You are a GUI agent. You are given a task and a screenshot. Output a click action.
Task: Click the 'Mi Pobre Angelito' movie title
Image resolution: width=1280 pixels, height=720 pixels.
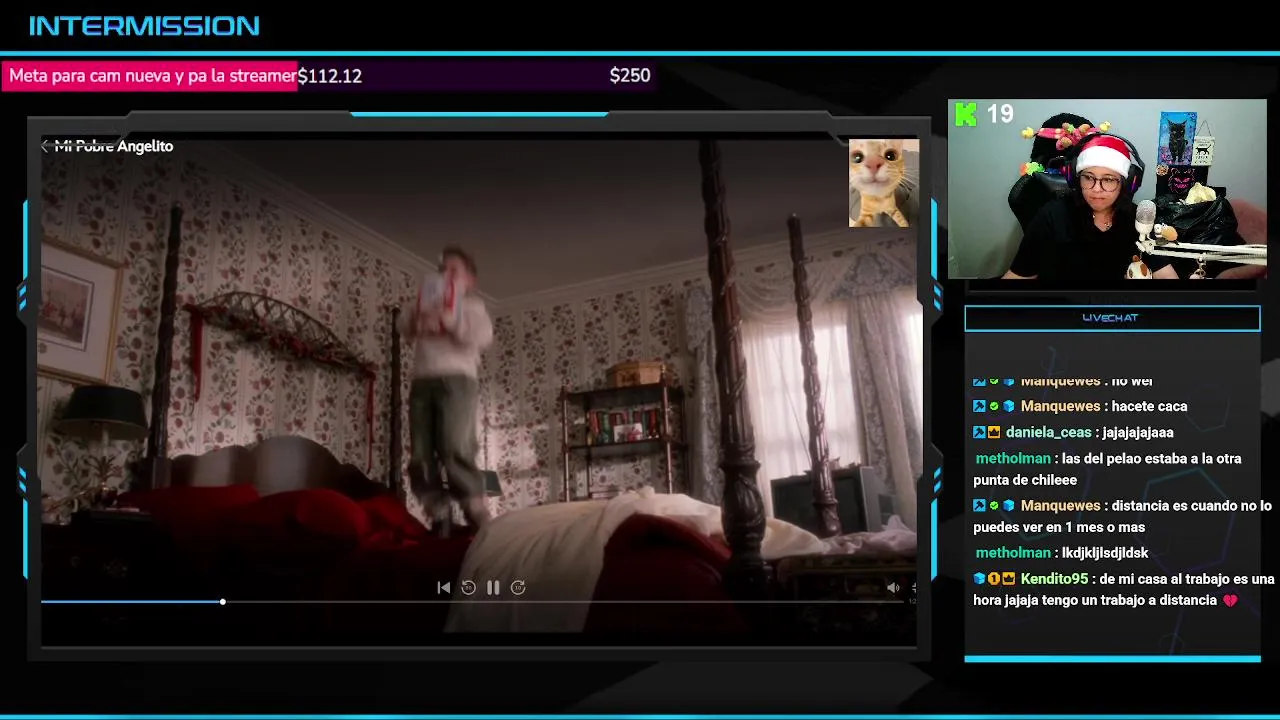pyautogui.click(x=114, y=146)
